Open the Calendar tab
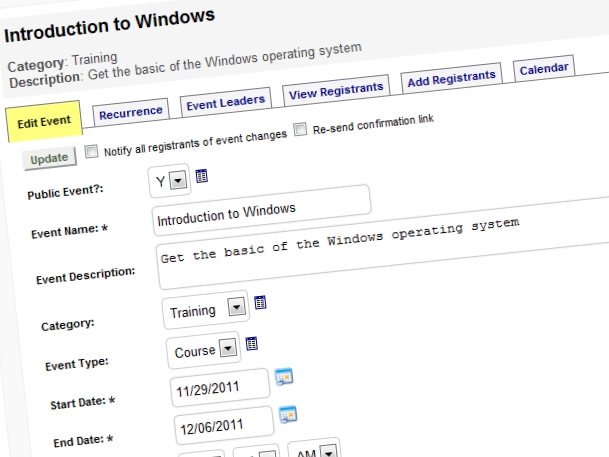This screenshot has width=609, height=457. click(544, 69)
